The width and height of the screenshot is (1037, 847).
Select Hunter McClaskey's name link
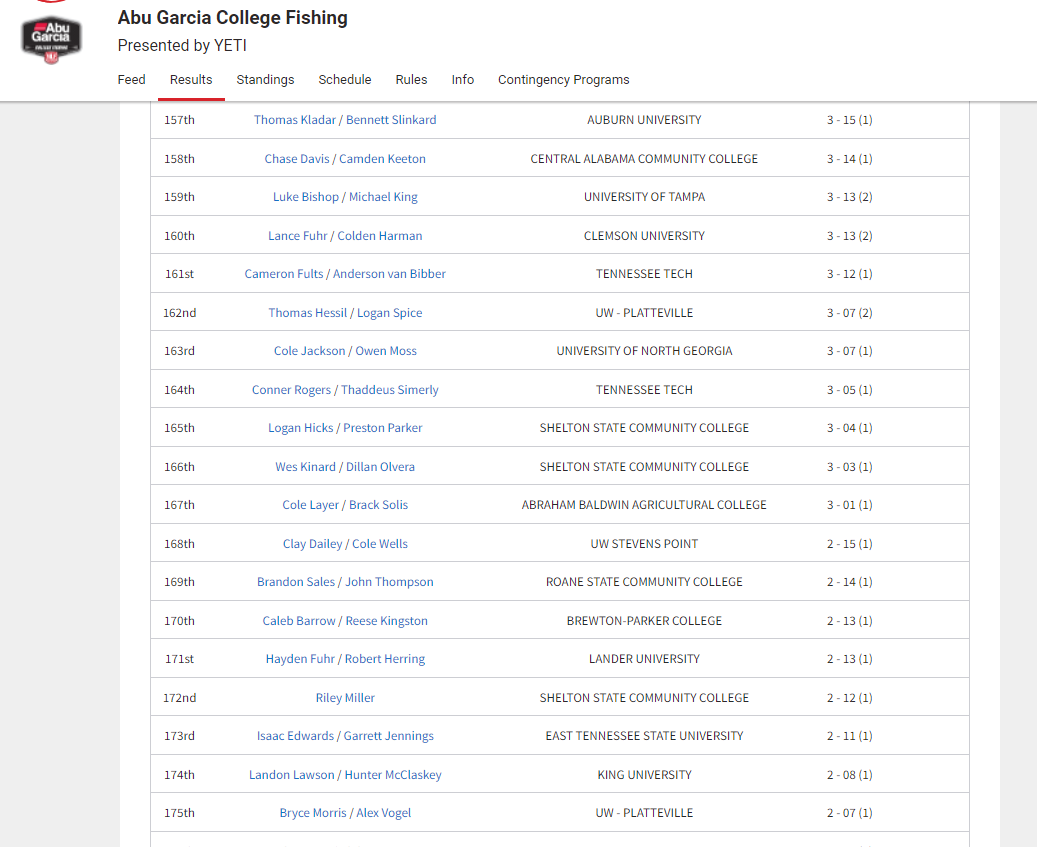[393, 775]
